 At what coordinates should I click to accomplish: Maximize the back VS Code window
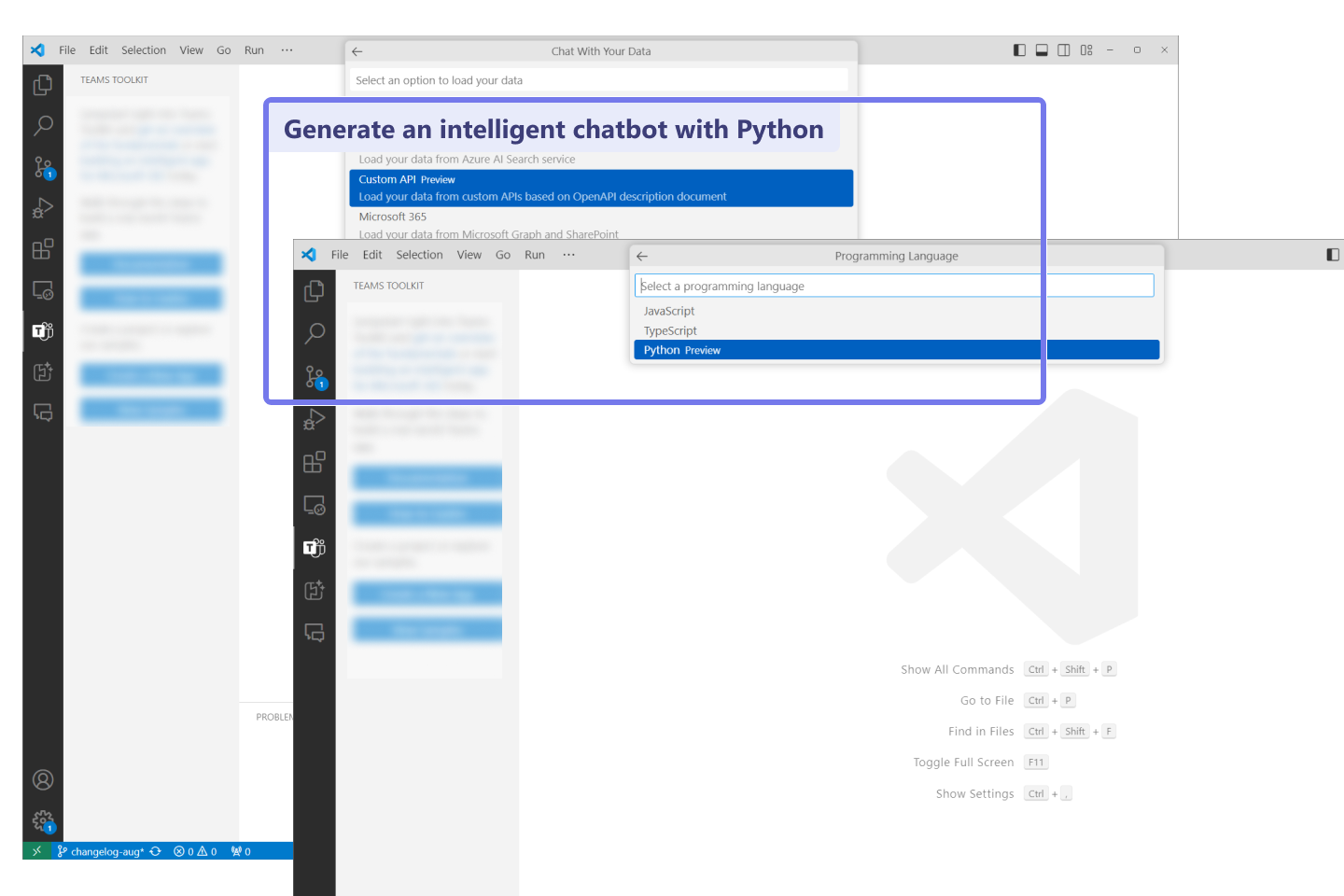click(1137, 50)
